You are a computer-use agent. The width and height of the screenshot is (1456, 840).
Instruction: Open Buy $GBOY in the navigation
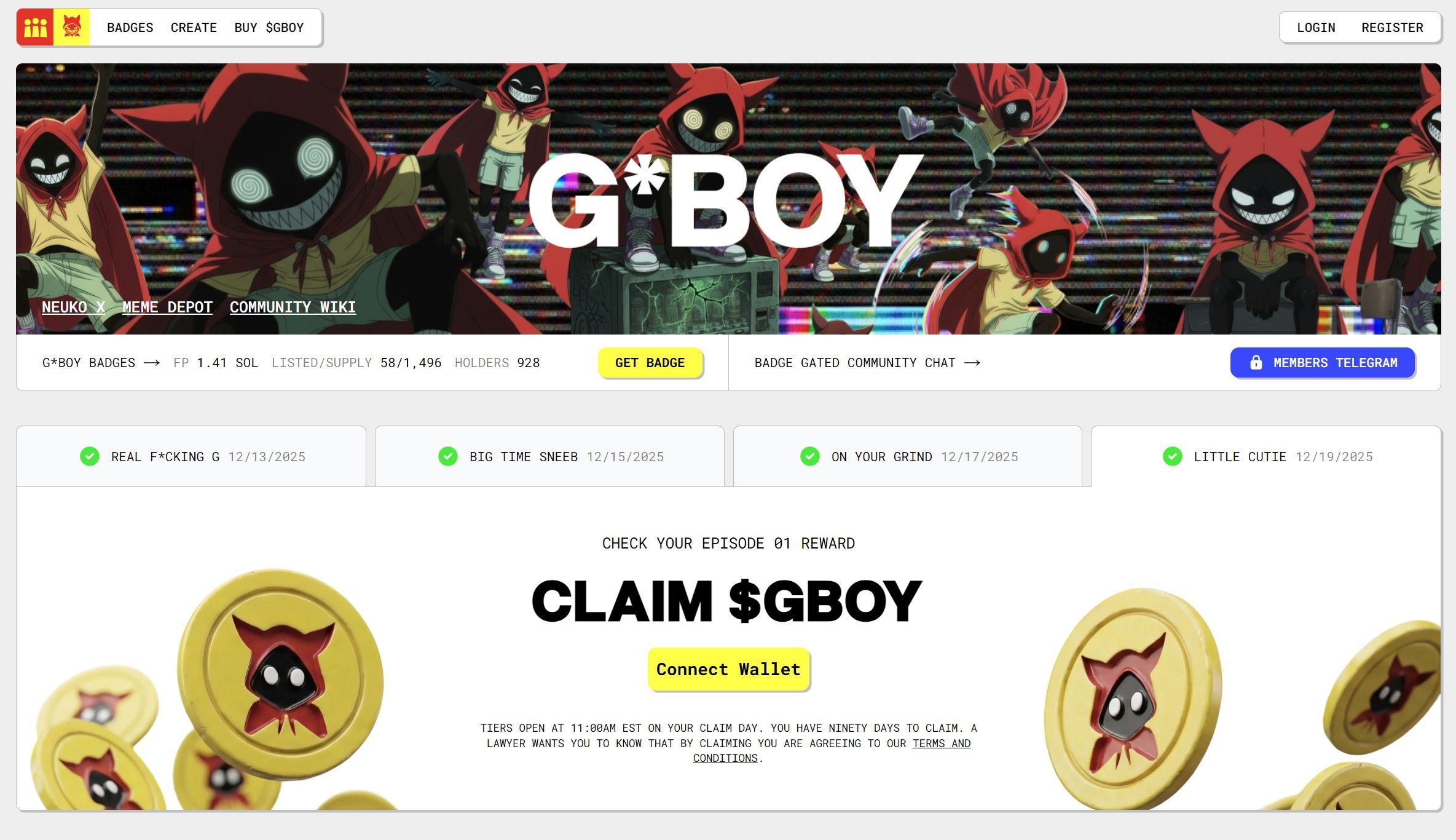(269, 28)
